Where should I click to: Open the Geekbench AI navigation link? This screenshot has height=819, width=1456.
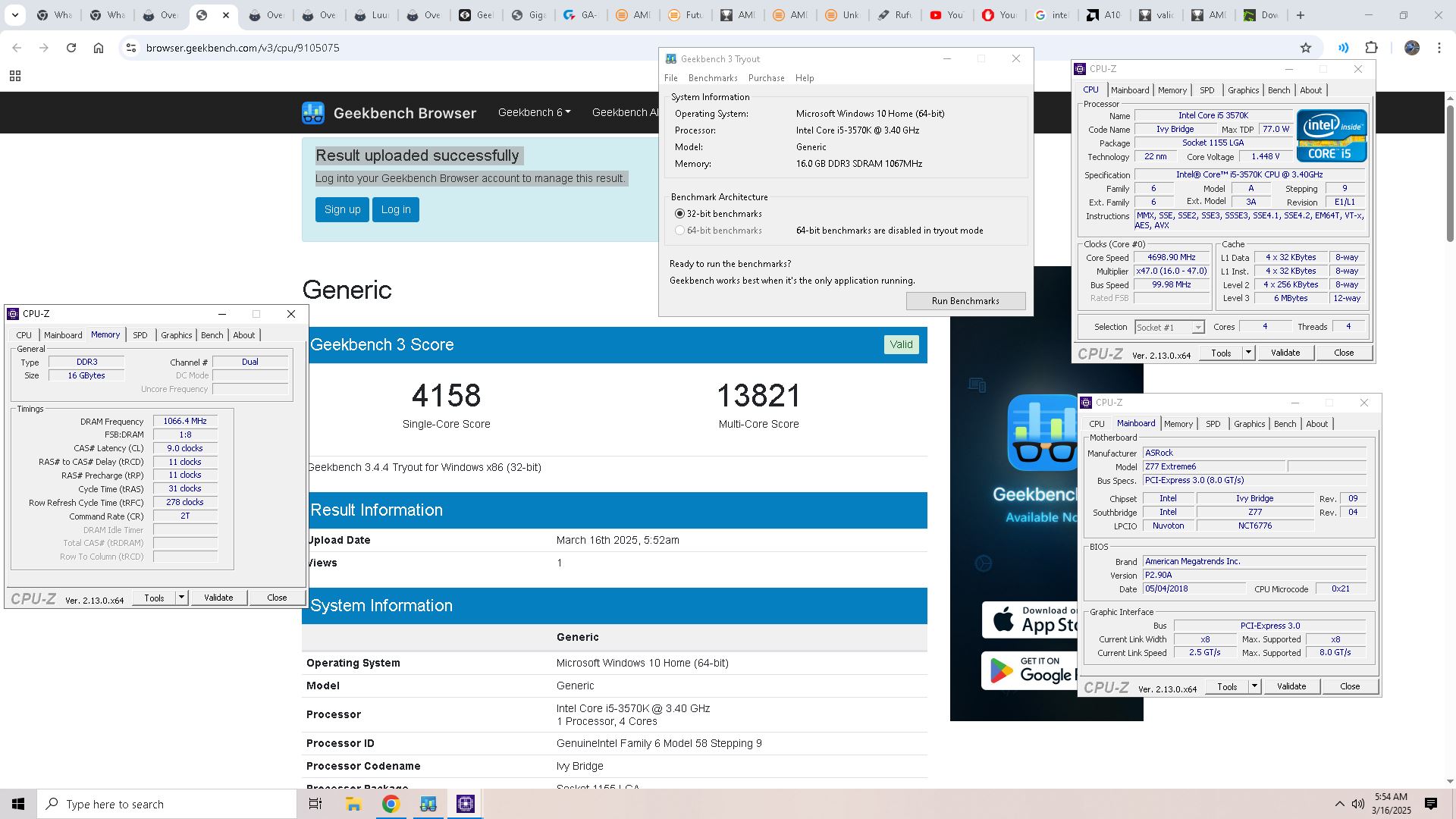coord(625,112)
